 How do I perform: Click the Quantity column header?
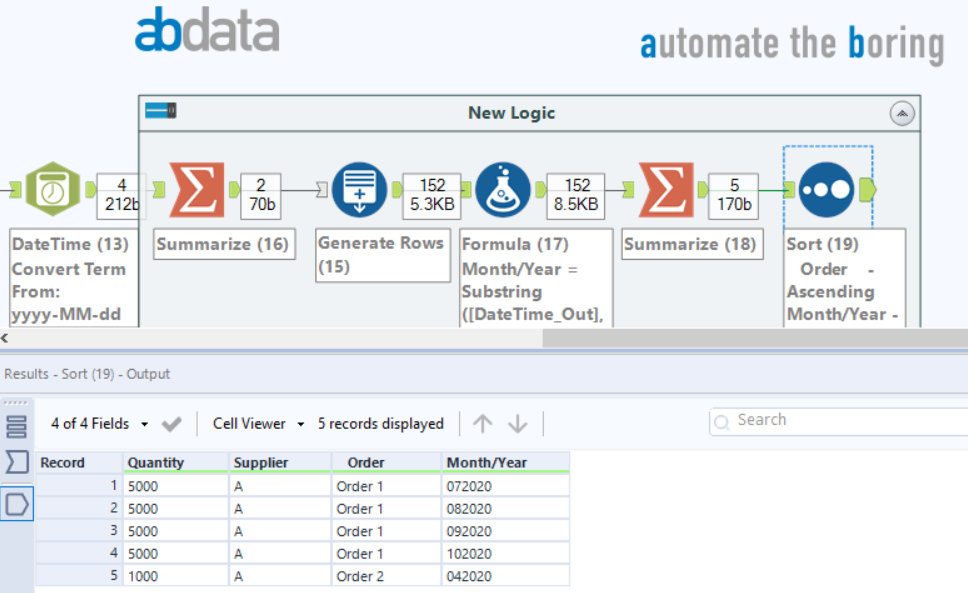pyautogui.click(x=155, y=463)
